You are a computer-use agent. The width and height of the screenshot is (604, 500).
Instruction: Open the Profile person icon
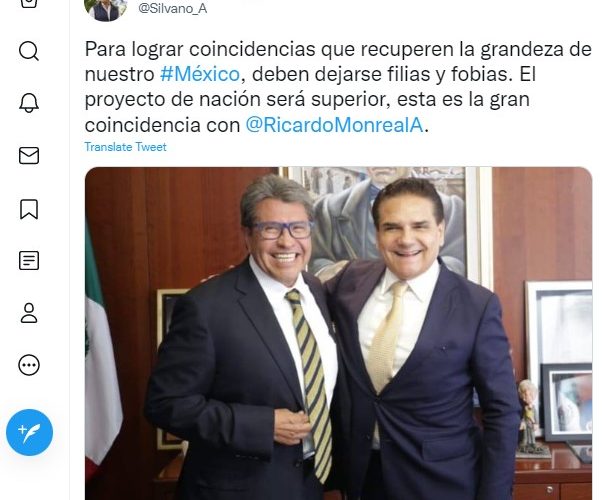29,313
